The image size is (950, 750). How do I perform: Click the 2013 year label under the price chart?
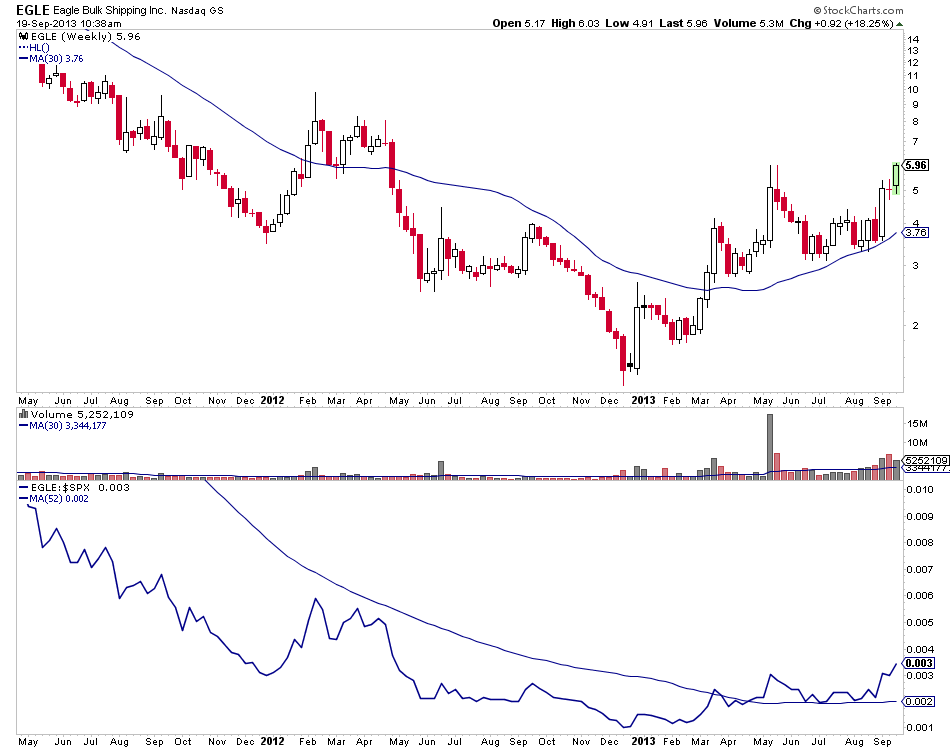pos(643,400)
